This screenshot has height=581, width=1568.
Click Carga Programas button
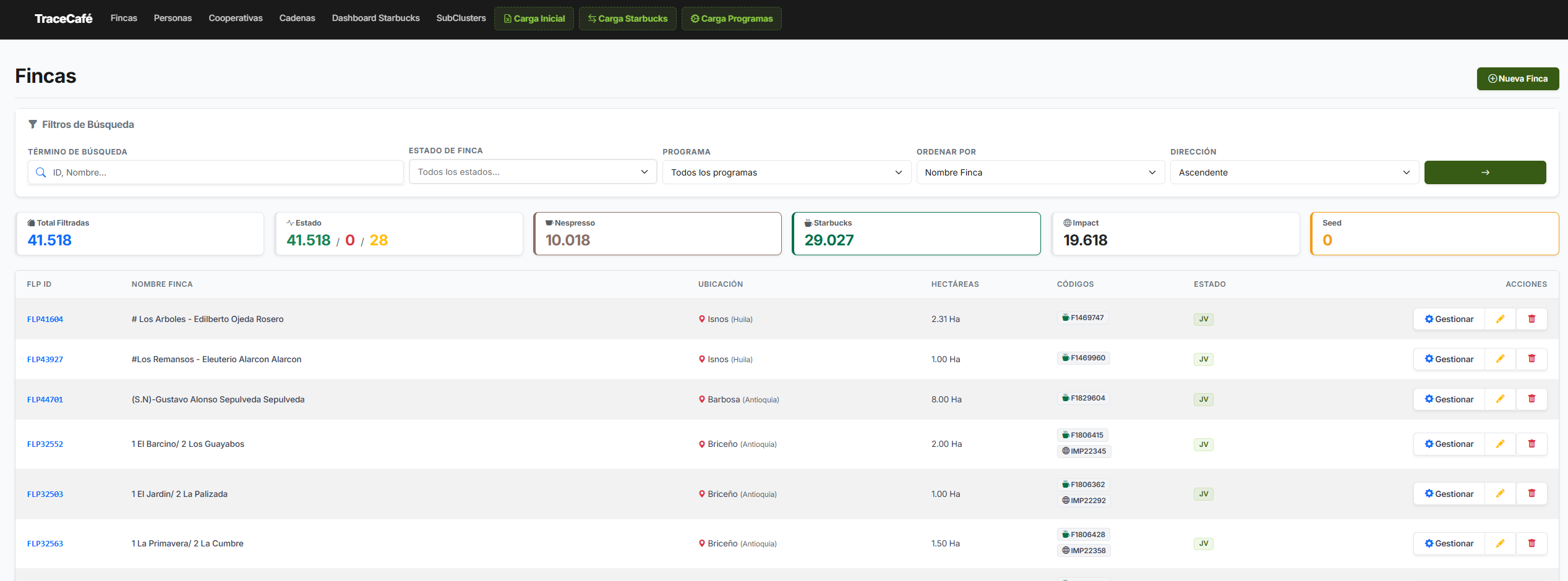point(731,19)
